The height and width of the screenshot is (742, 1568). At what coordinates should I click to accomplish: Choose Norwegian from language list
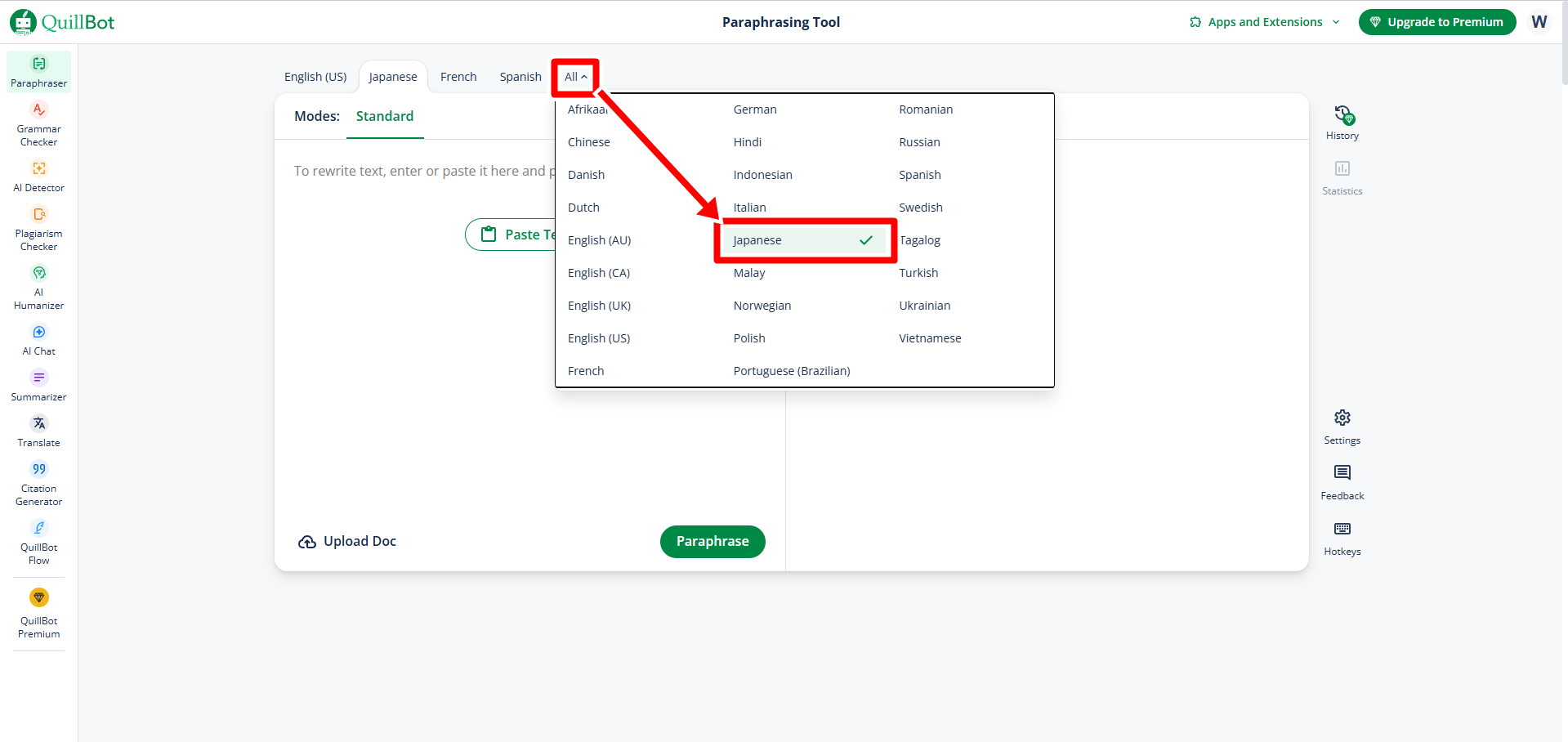(805, 306)
